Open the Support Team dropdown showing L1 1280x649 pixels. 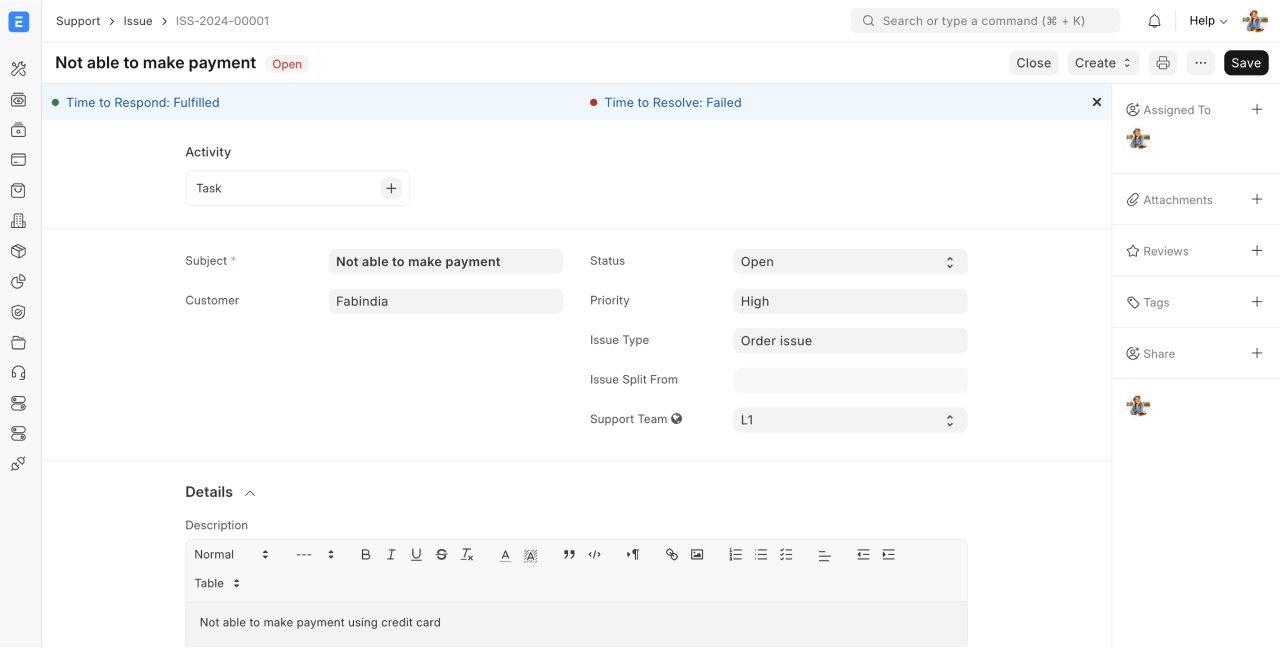[x=849, y=420]
